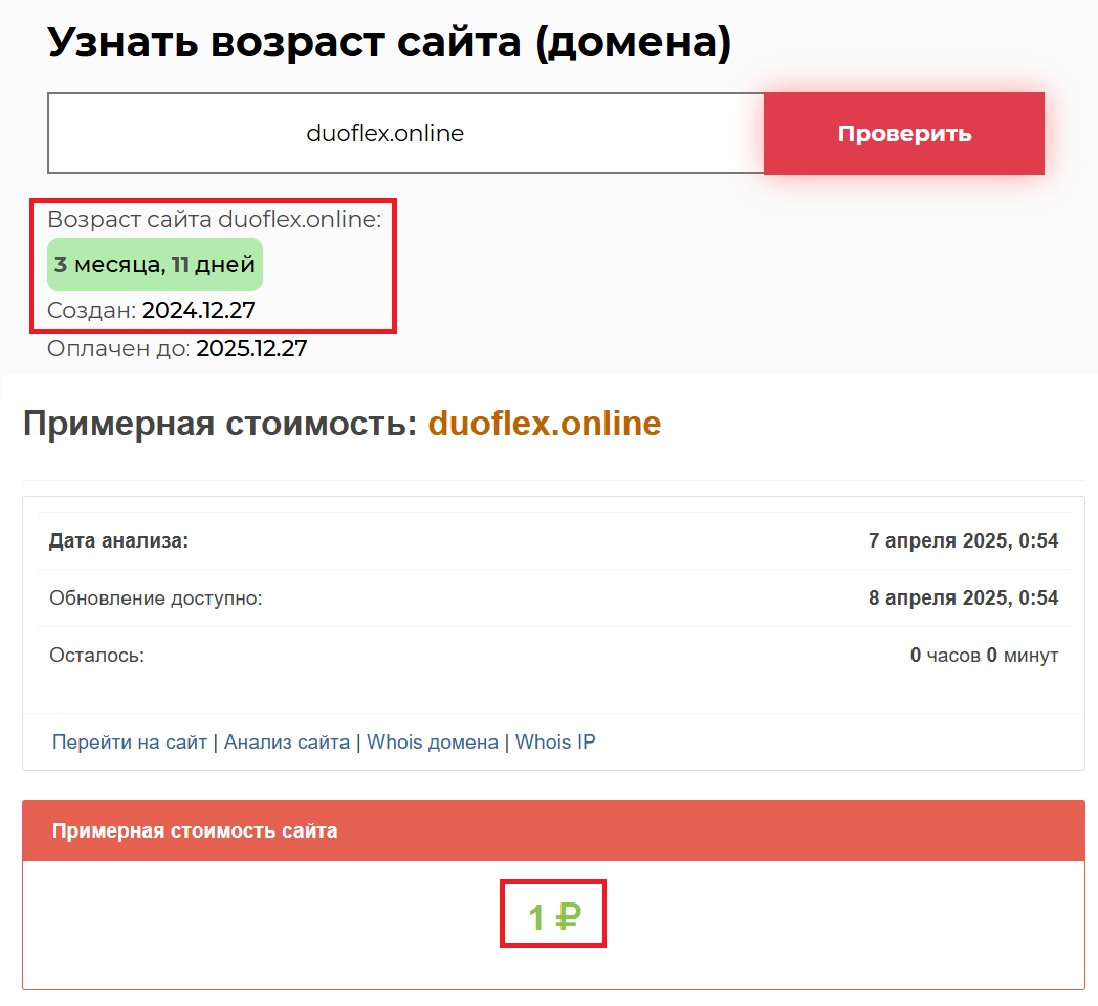Click the Обновление доступно label
The image size is (1098, 1006).
[155, 598]
